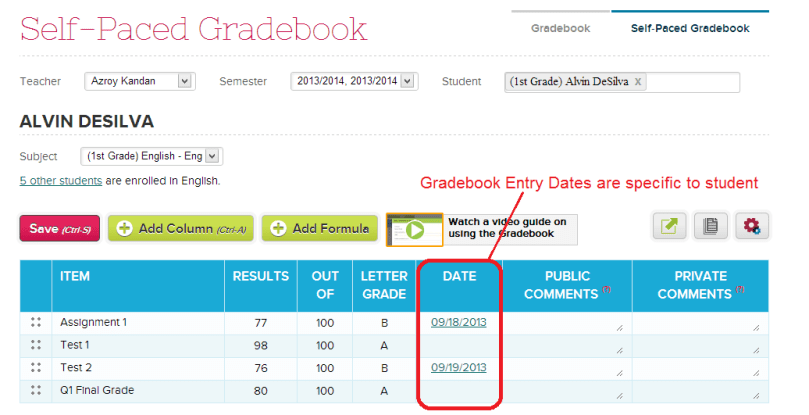809x415 pixels.
Task: Click the help mark beside Private Comments
Action: [740, 289]
